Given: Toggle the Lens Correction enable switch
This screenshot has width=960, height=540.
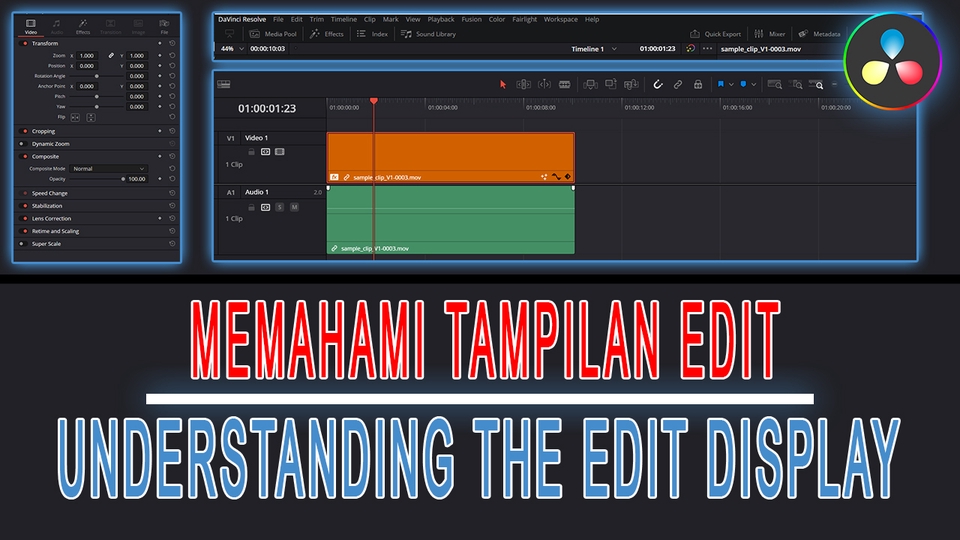Looking at the screenshot, I should (x=24, y=219).
